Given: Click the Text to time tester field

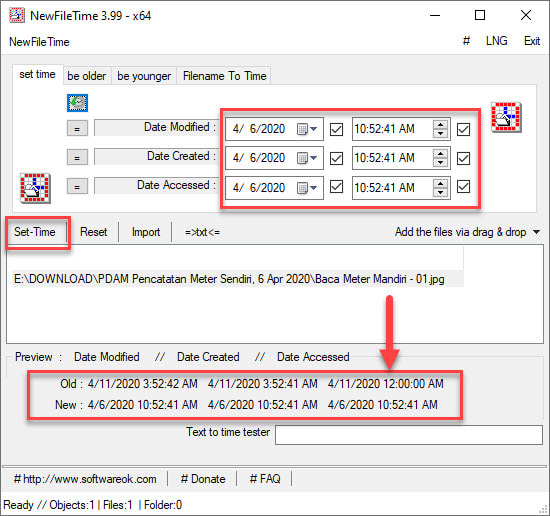Looking at the screenshot, I should coord(409,435).
